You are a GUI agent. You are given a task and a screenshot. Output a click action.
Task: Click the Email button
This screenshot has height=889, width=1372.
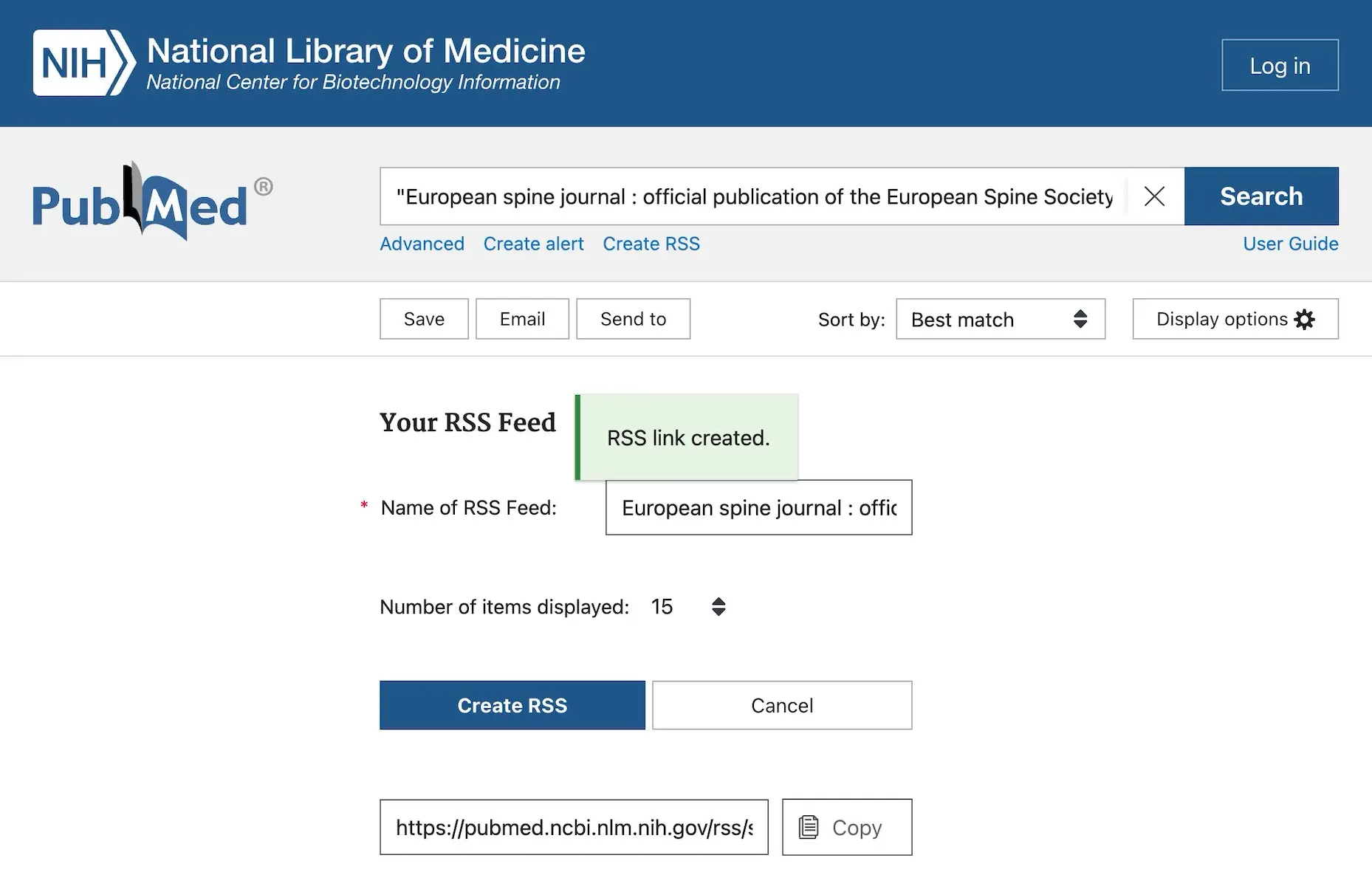click(522, 319)
